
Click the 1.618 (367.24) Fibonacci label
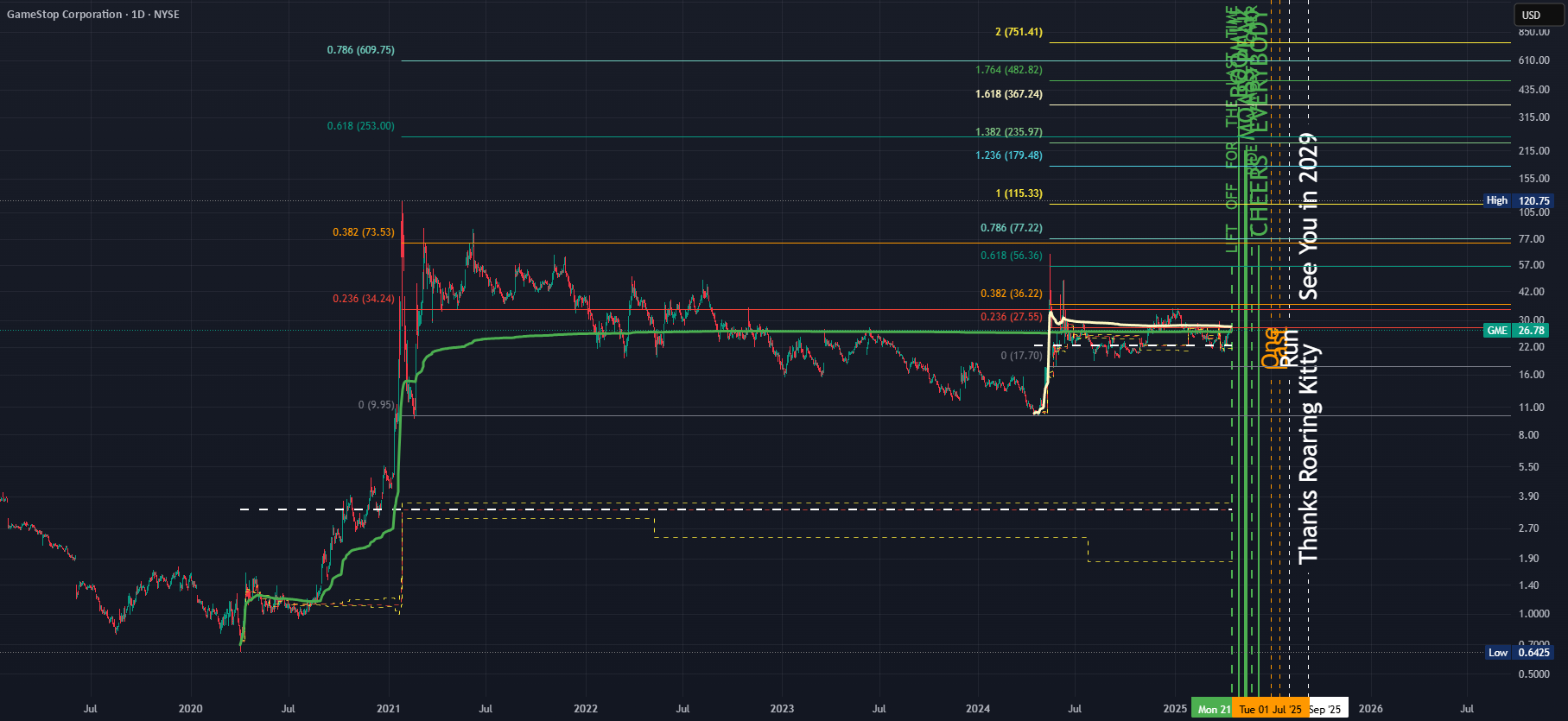click(1009, 94)
